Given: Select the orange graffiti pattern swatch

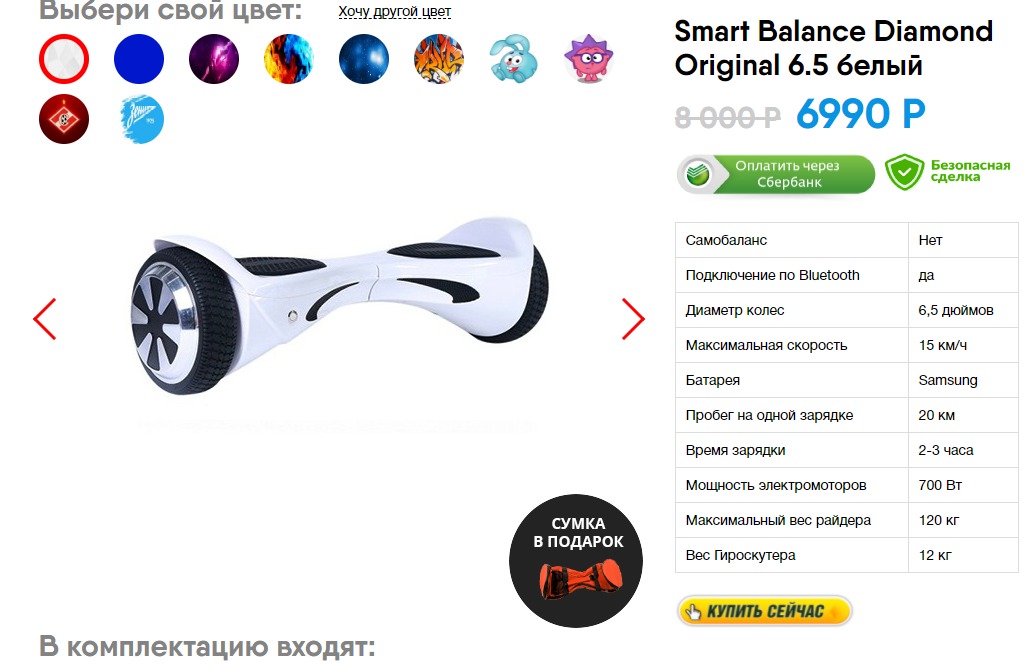Looking at the screenshot, I should pyautogui.click(x=439, y=59).
